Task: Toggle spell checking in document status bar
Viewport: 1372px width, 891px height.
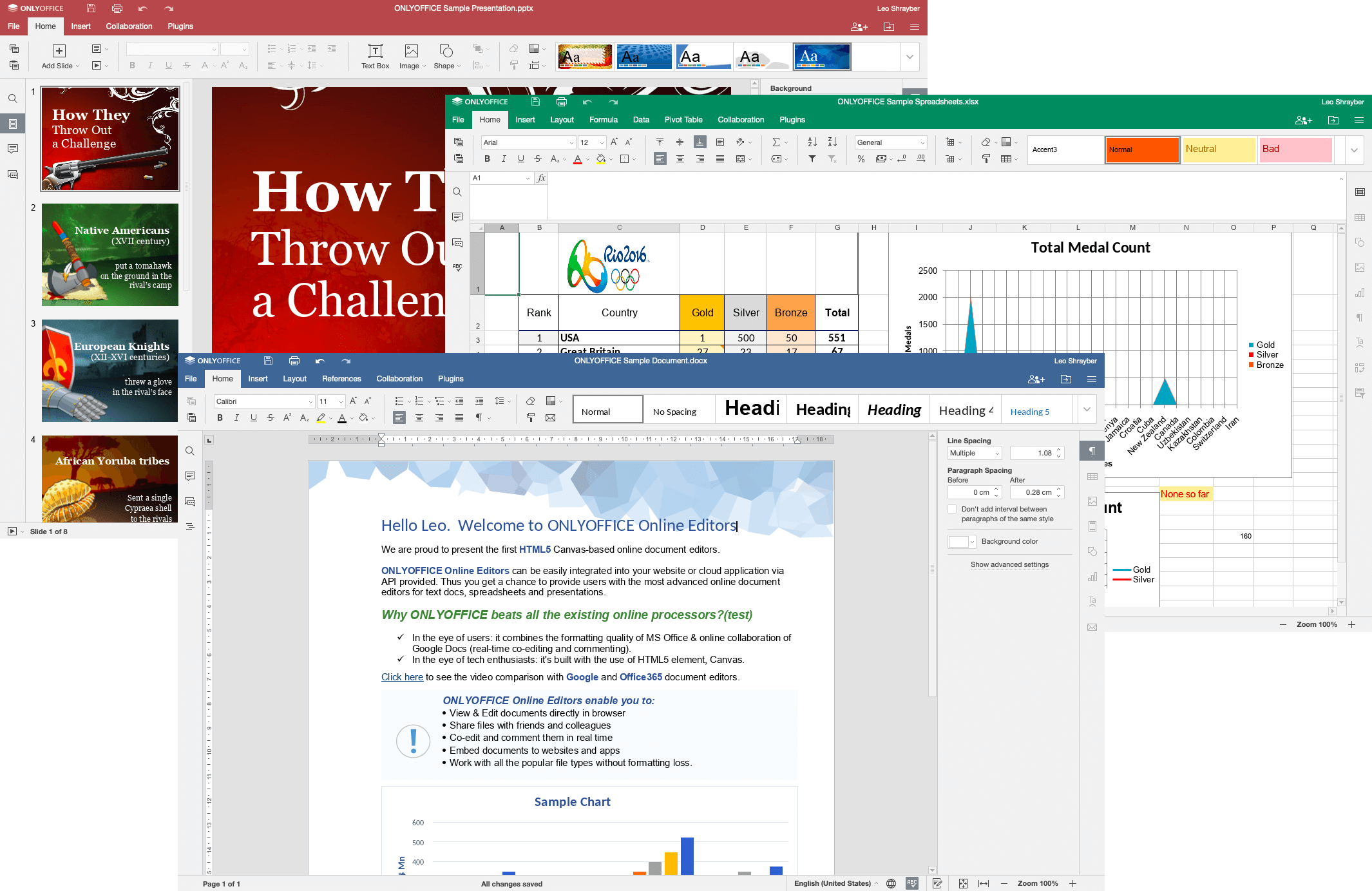Action: point(912,884)
